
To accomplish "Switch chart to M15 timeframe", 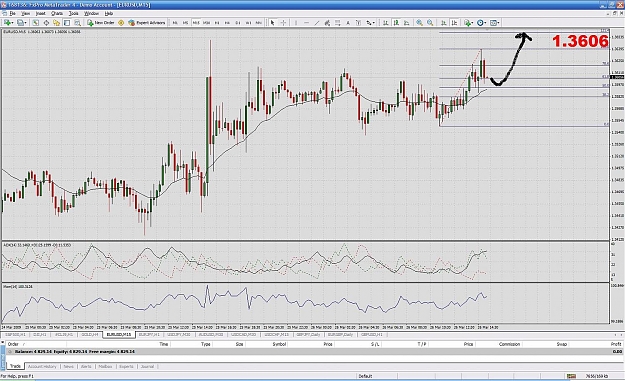I will click(196, 23).
